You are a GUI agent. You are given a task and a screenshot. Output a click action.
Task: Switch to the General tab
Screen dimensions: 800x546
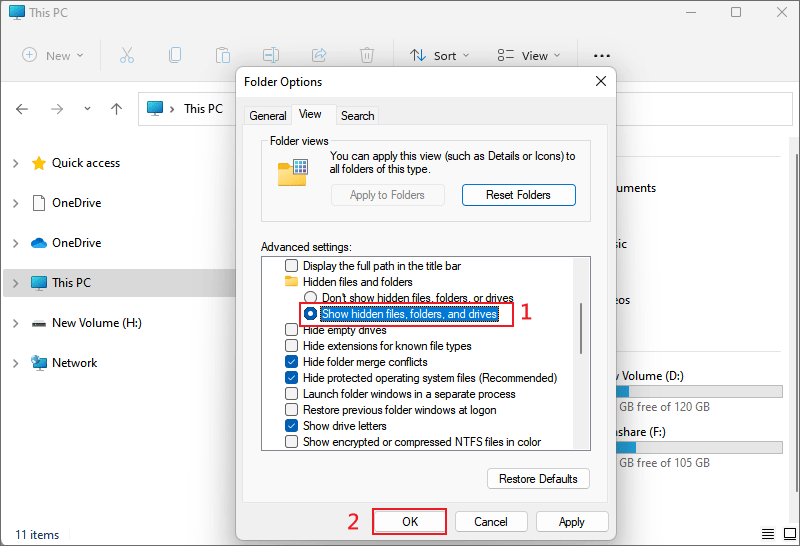click(268, 116)
